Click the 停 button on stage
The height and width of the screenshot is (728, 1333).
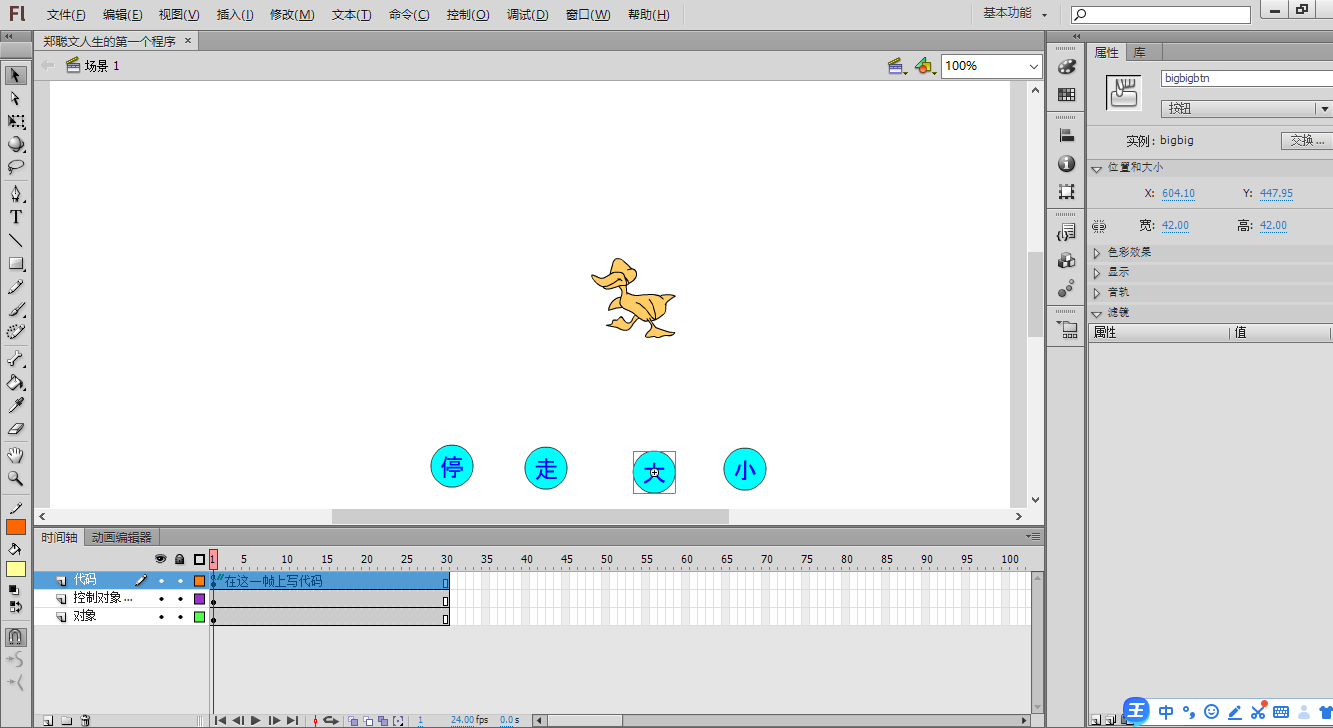coord(452,467)
